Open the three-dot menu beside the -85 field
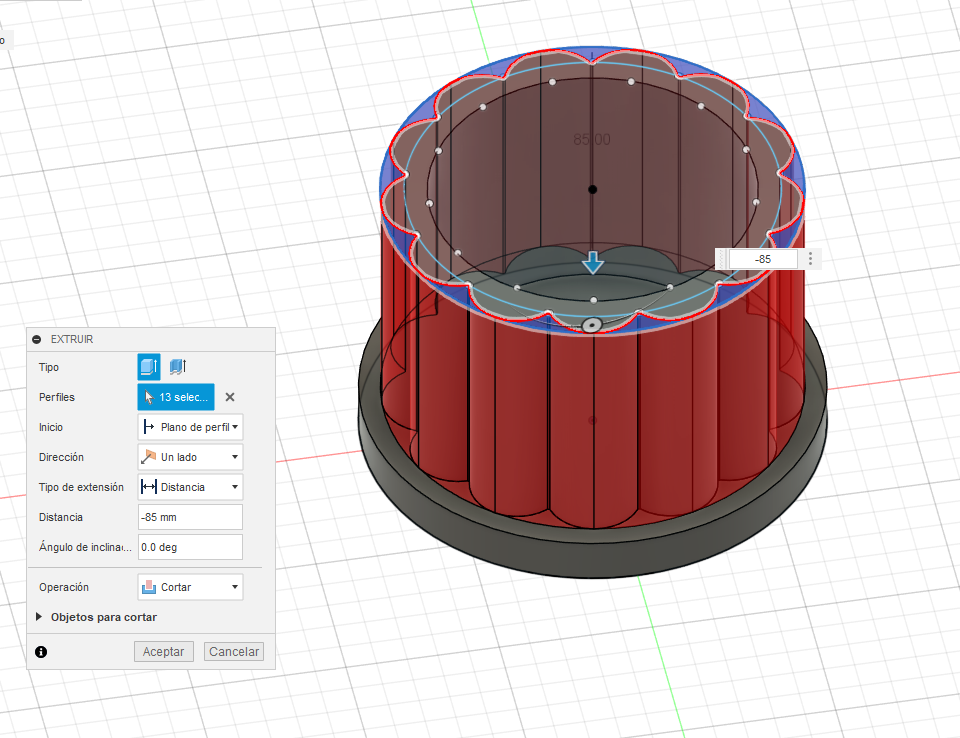This screenshot has height=738, width=960. click(x=810, y=259)
